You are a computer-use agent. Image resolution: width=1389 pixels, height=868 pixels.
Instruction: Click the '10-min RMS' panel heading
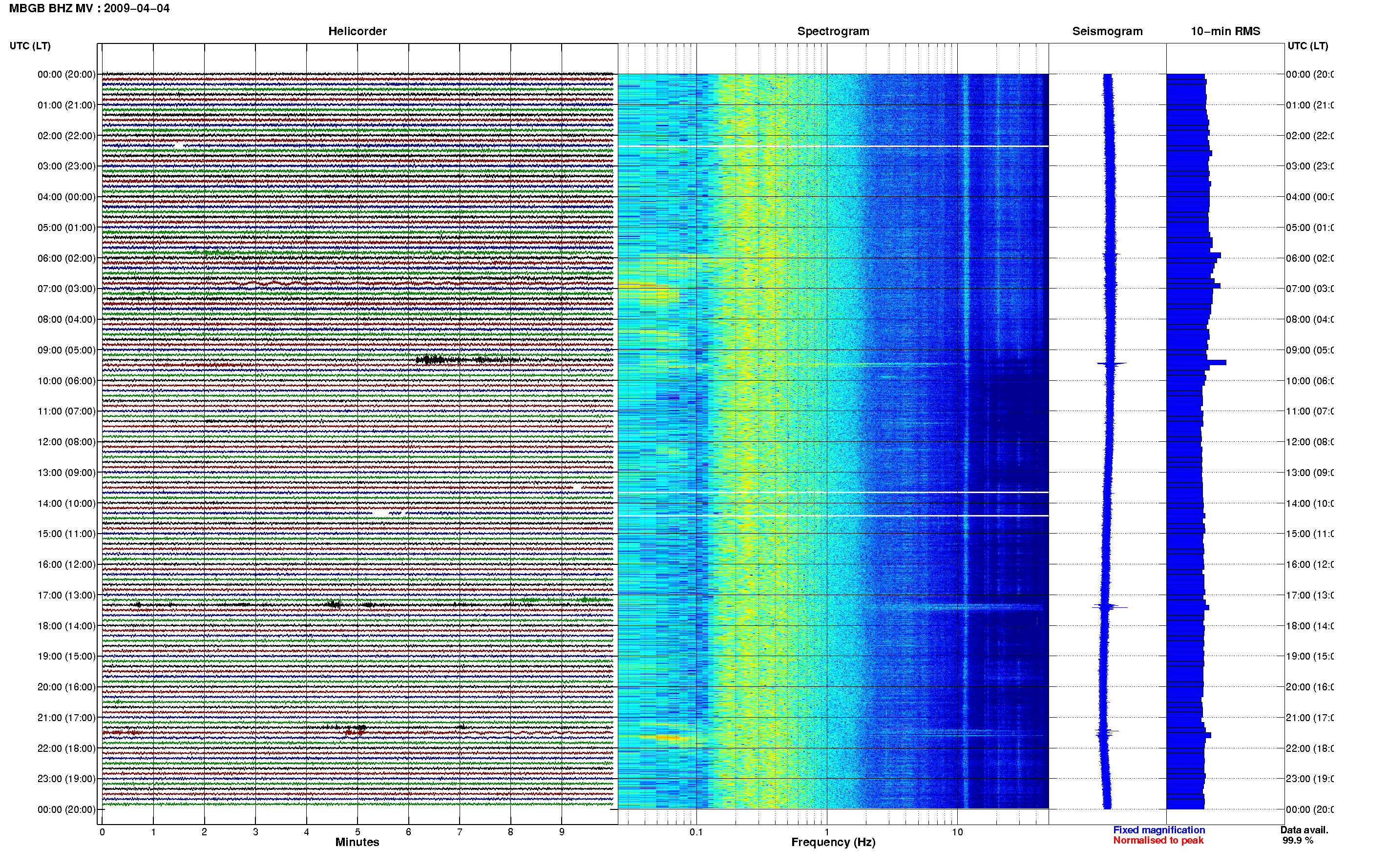[x=1225, y=32]
